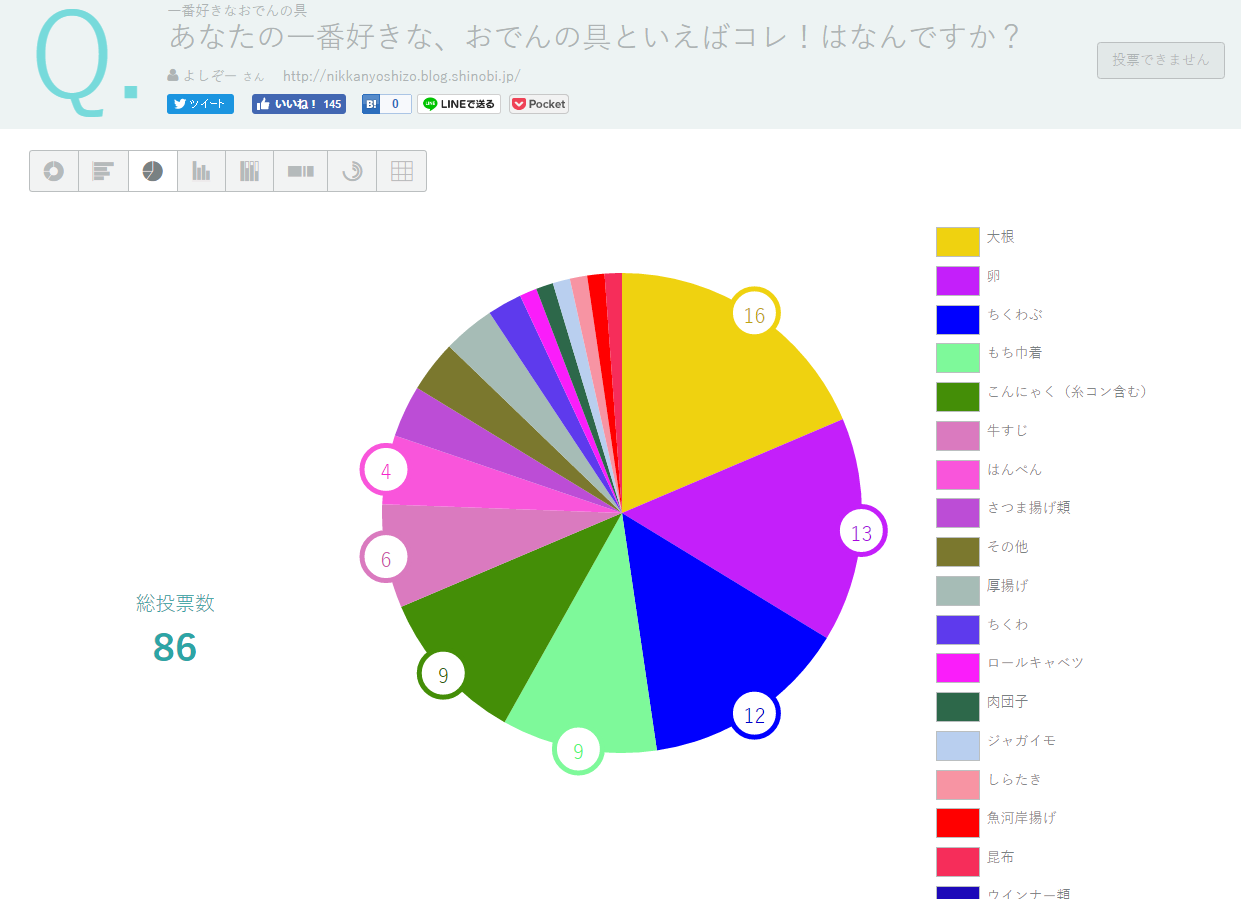Click the 牛すじ legend label
Screen dimensions: 1241x899
(1007, 431)
